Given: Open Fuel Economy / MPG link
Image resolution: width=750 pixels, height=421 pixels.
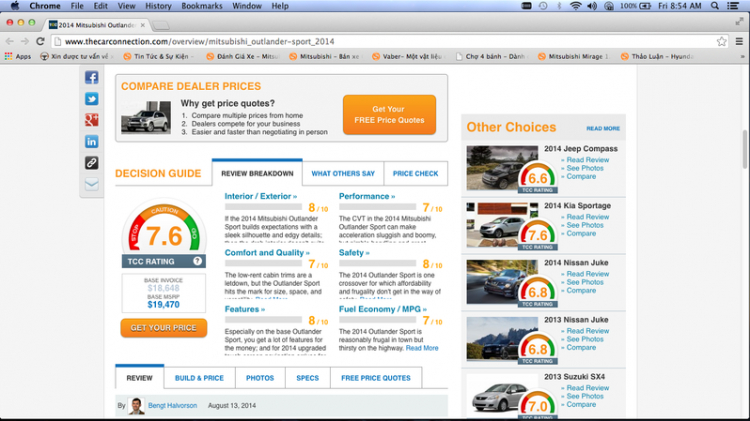Looking at the screenshot, I should 383,309.
